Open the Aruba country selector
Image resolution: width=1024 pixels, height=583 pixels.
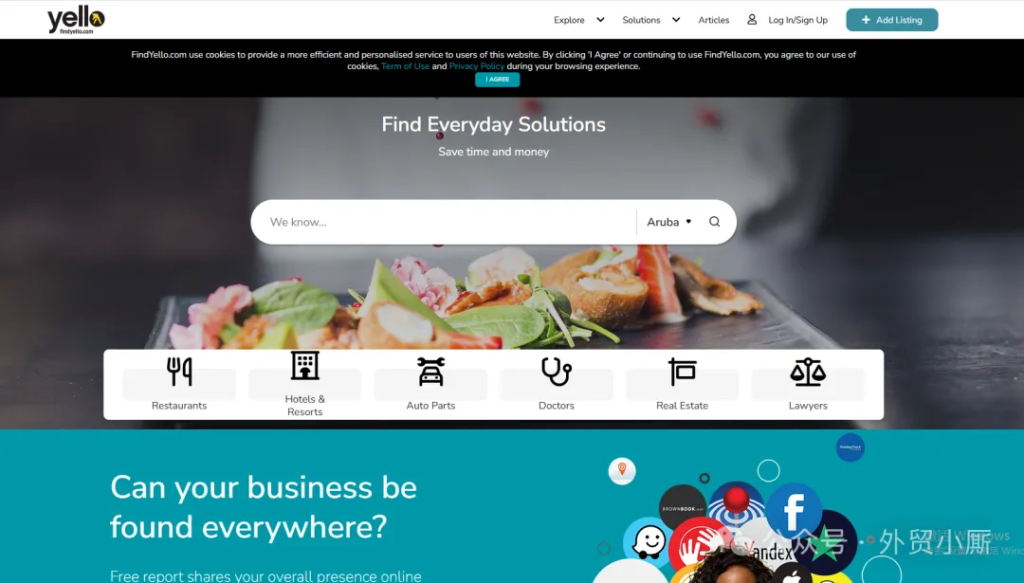pos(669,222)
